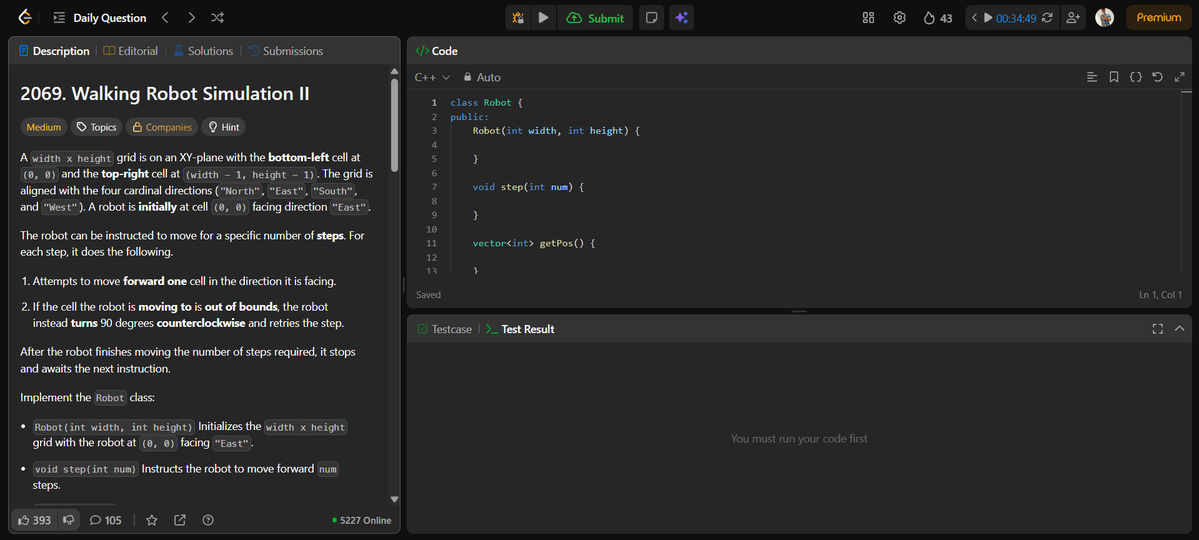Click the description scrollbar down arrow
1199x540 pixels.
pos(395,499)
